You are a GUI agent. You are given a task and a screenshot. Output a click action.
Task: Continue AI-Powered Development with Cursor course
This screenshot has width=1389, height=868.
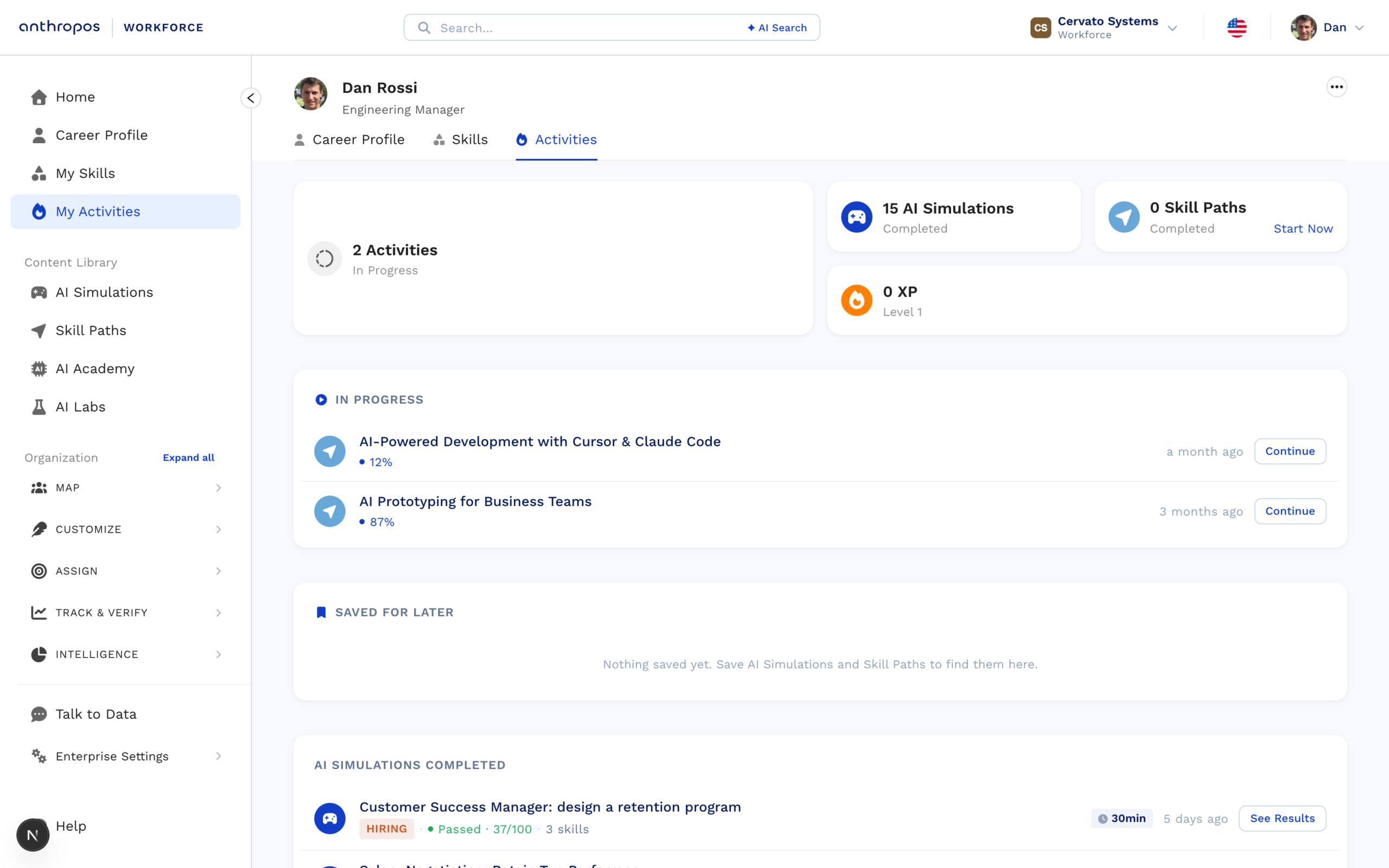[1290, 451]
